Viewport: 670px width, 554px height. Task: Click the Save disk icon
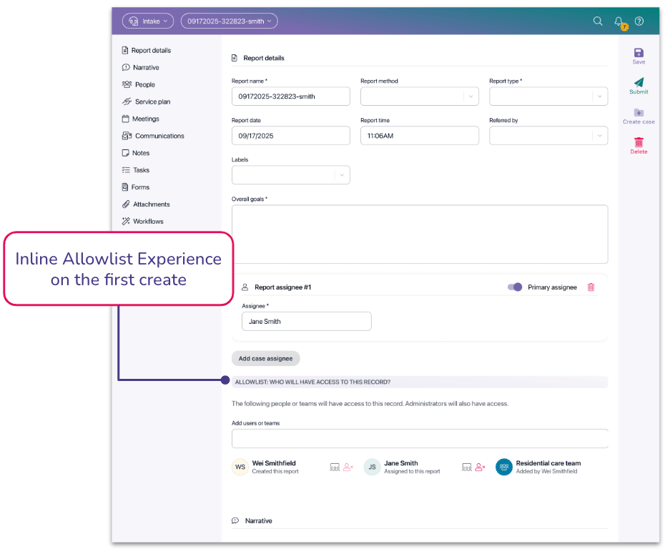(639, 54)
